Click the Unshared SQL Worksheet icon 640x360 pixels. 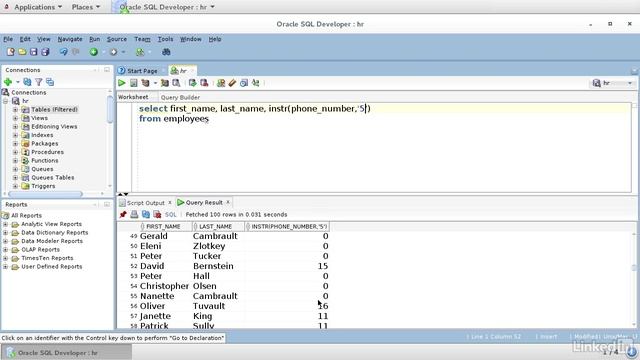tap(221, 83)
